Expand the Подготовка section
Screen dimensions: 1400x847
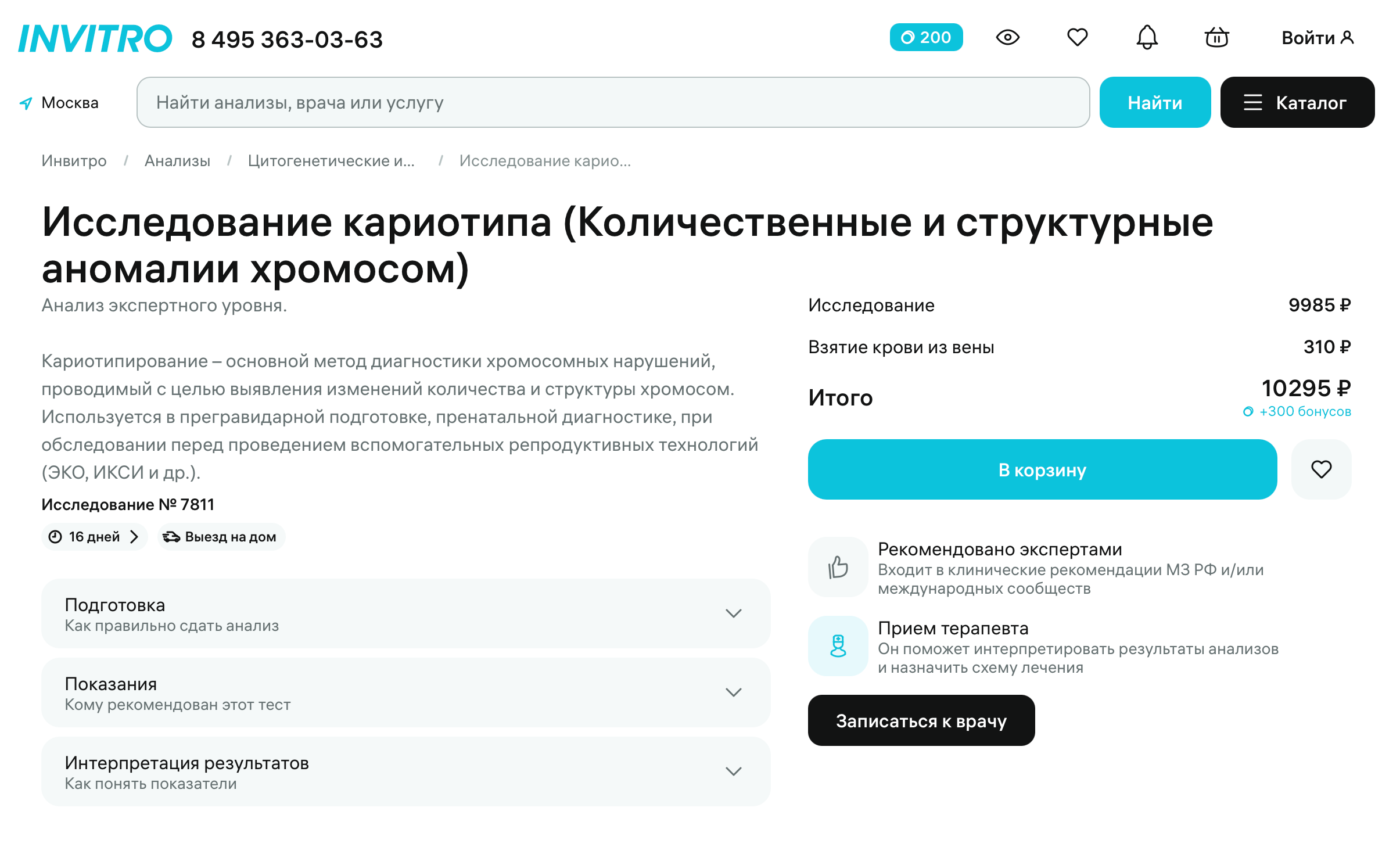click(x=405, y=613)
